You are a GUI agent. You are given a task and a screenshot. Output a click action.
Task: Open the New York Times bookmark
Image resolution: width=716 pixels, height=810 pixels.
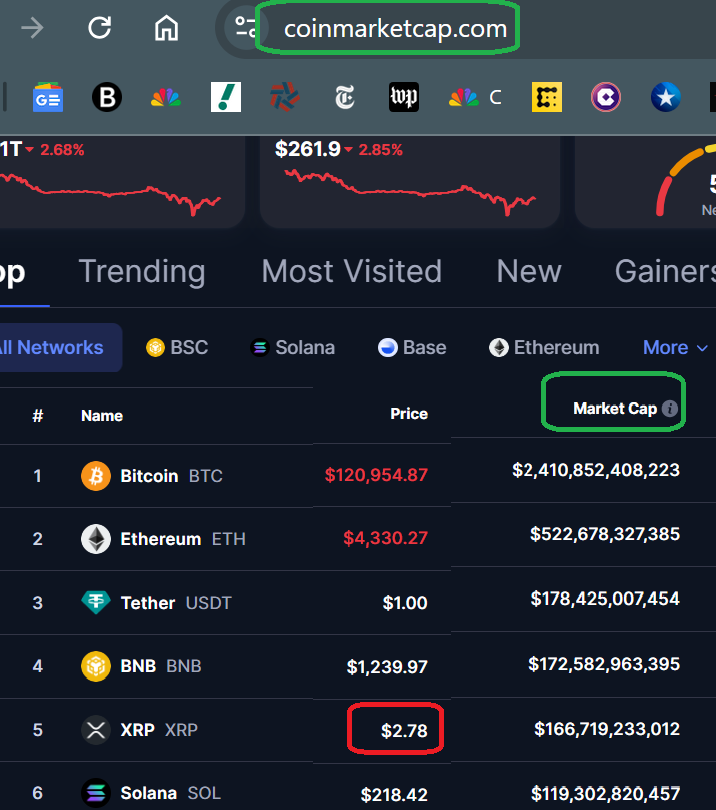pos(345,97)
